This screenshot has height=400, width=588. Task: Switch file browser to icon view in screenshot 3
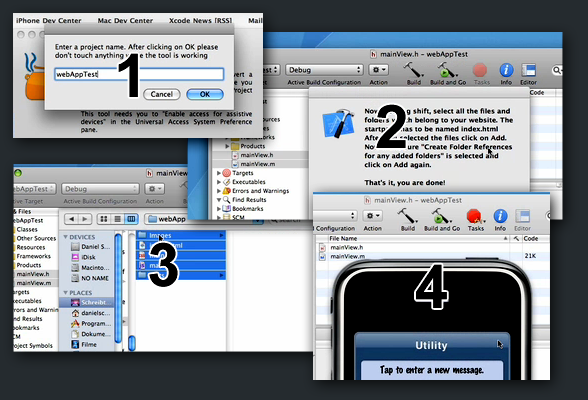point(104,219)
